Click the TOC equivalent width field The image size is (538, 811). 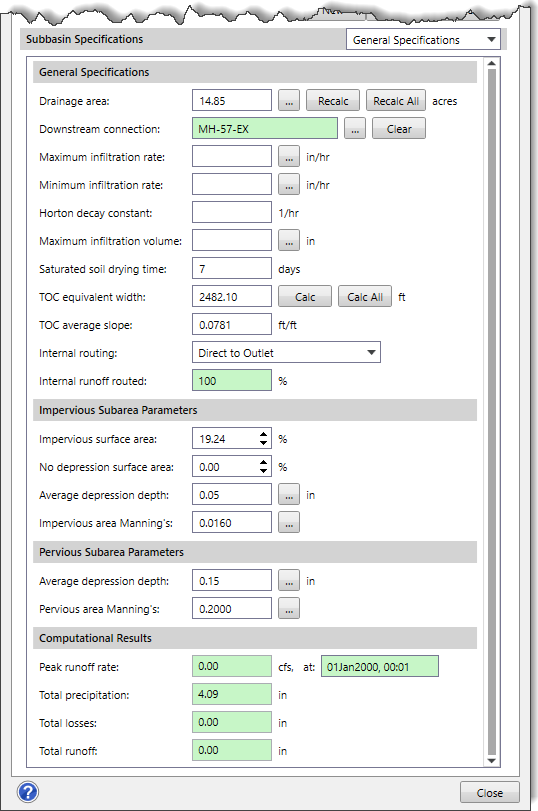[x=232, y=296]
